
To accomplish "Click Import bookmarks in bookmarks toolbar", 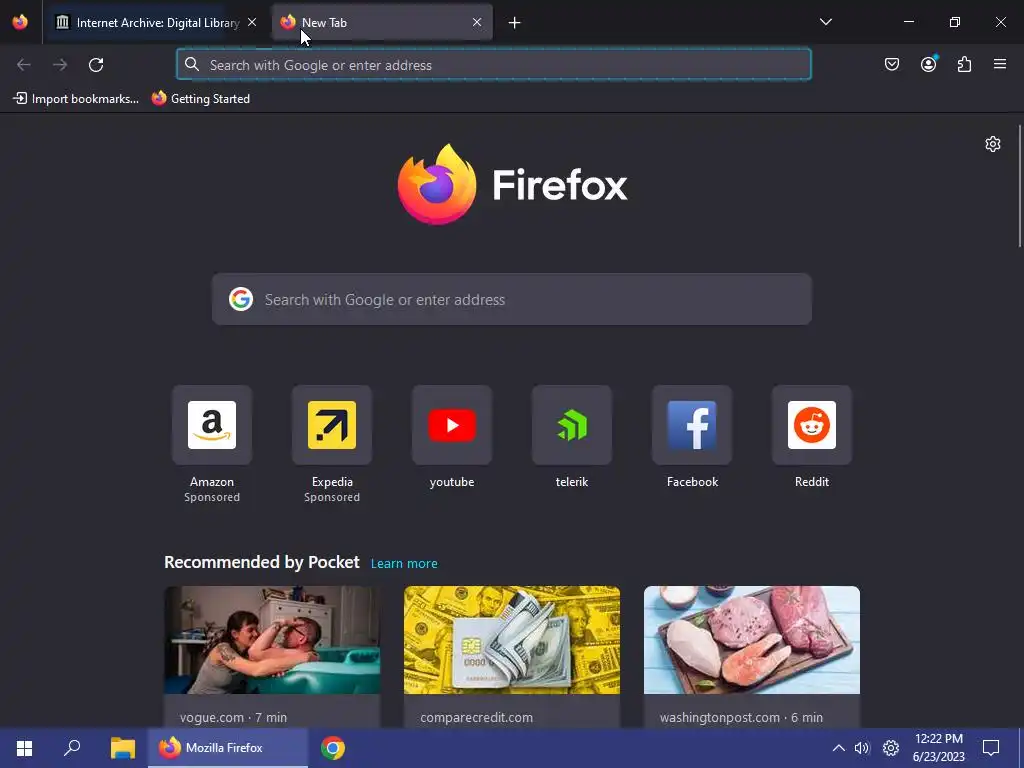I will point(76,99).
